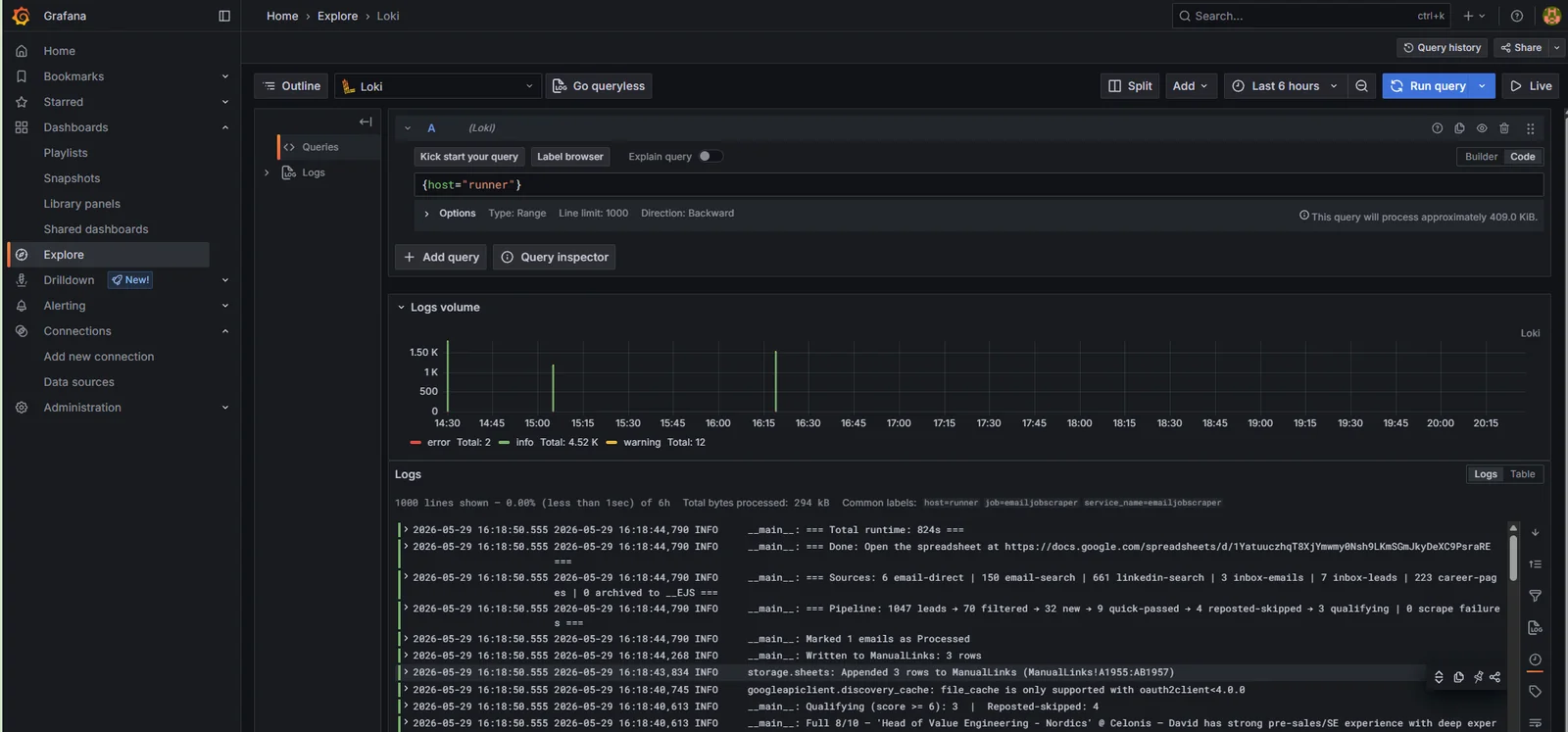1568x732 pixels.
Task: Click the Grafana logo icon
Action: click(x=21, y=16)
